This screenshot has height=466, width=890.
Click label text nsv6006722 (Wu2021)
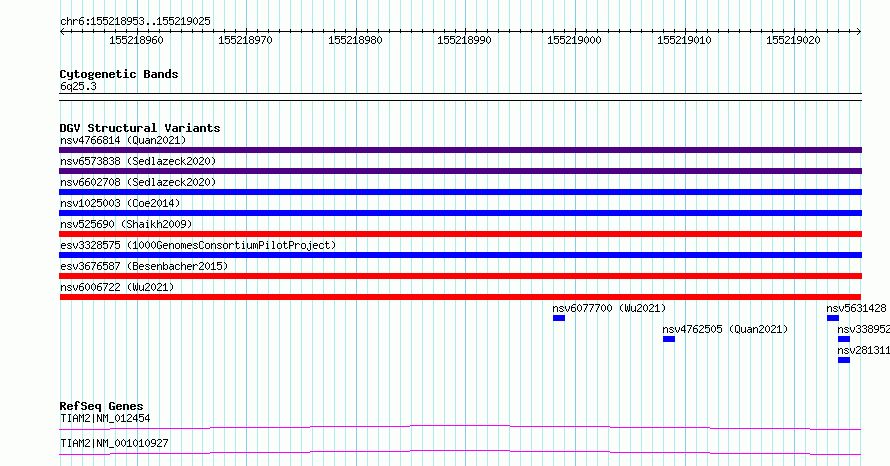tap(117, 287)
